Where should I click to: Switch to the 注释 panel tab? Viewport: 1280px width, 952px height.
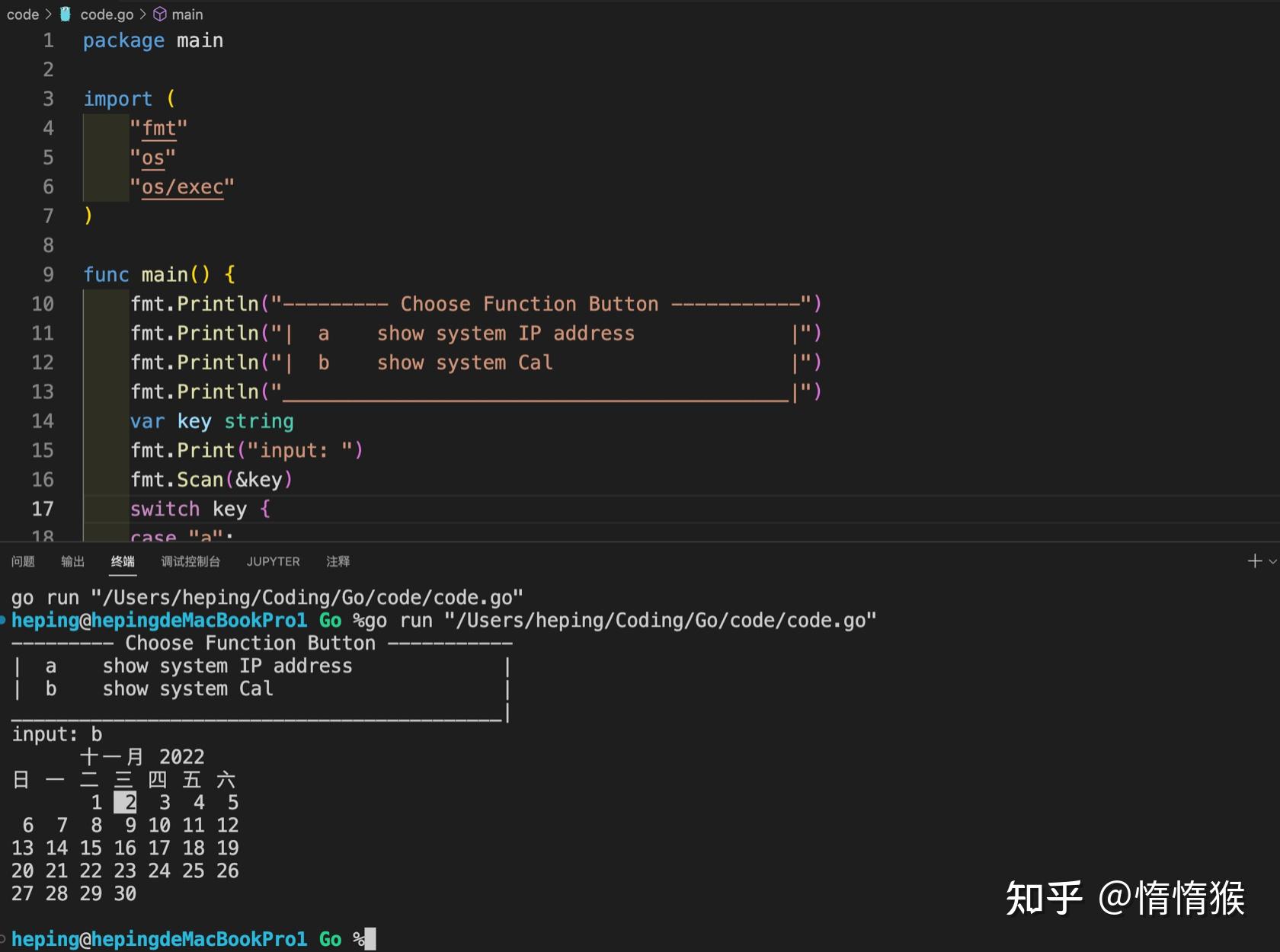pyautogui.click(x=338, y=561)
